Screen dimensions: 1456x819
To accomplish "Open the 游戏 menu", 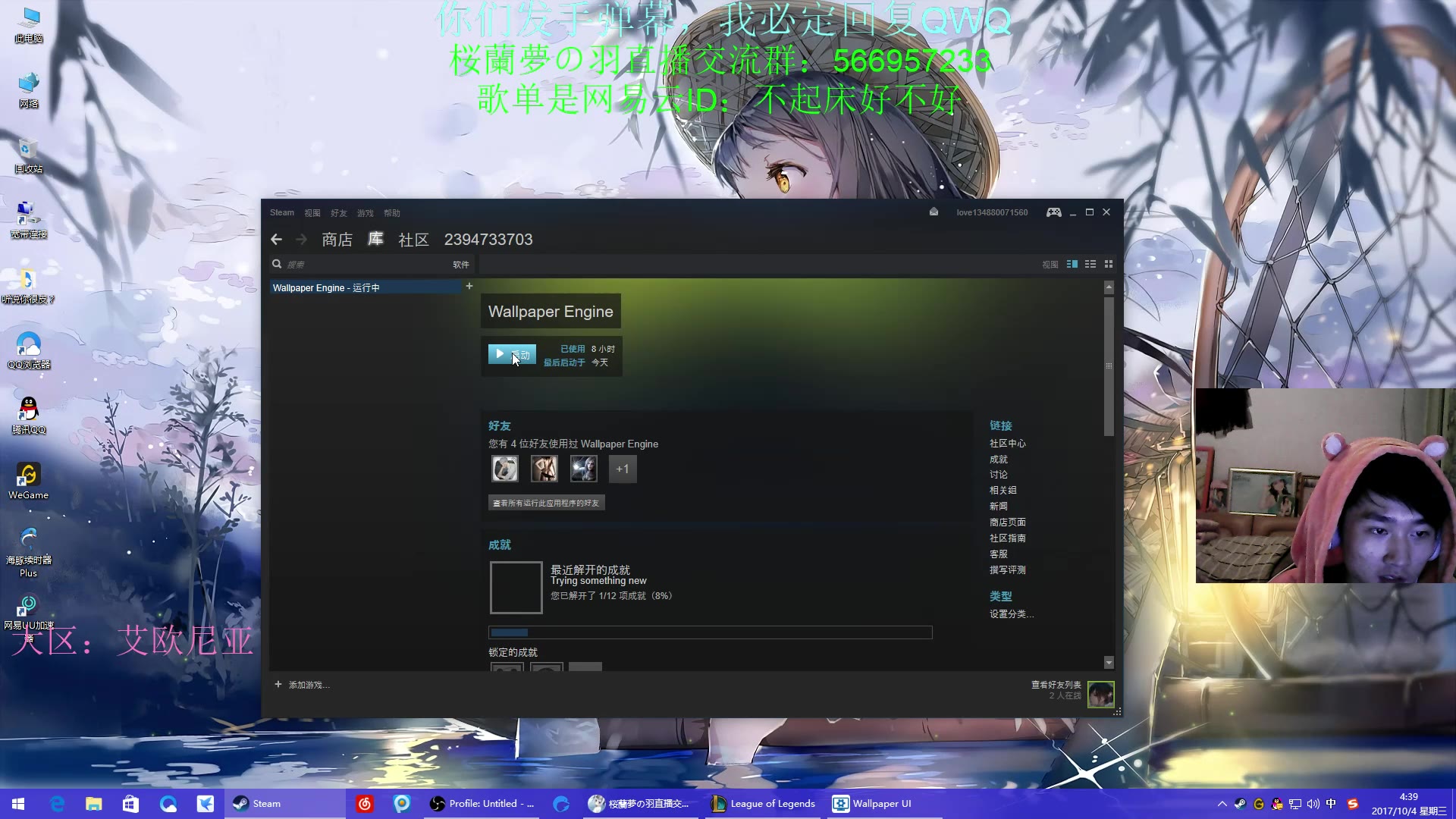I will pos(366,213).
